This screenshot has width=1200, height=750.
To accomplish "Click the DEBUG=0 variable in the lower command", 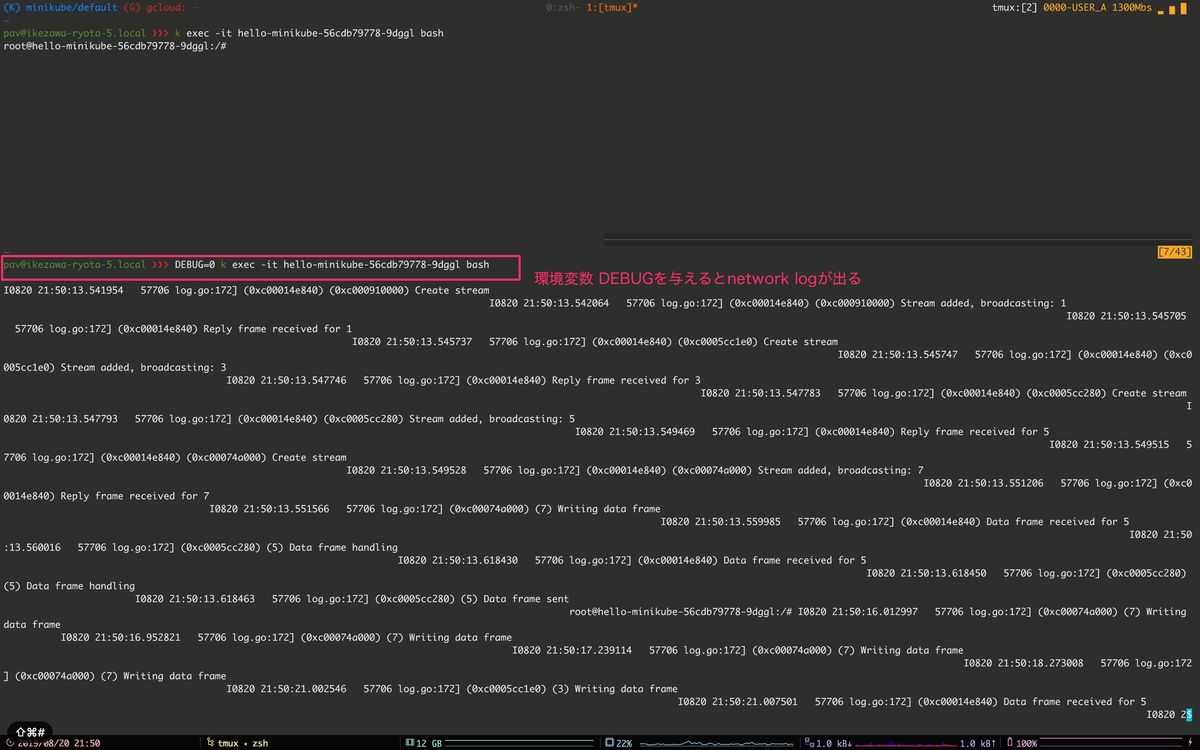I will tap(195, 265).
